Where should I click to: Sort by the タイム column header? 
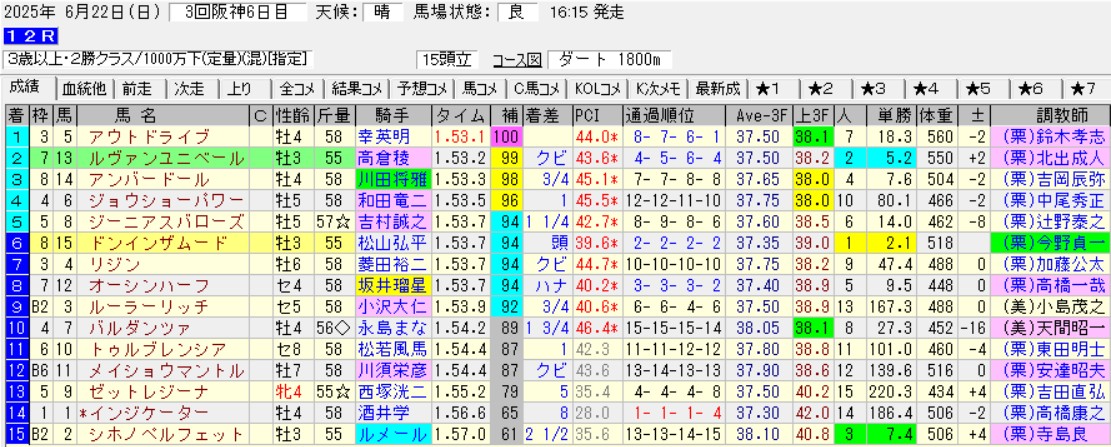pos(462,113)
